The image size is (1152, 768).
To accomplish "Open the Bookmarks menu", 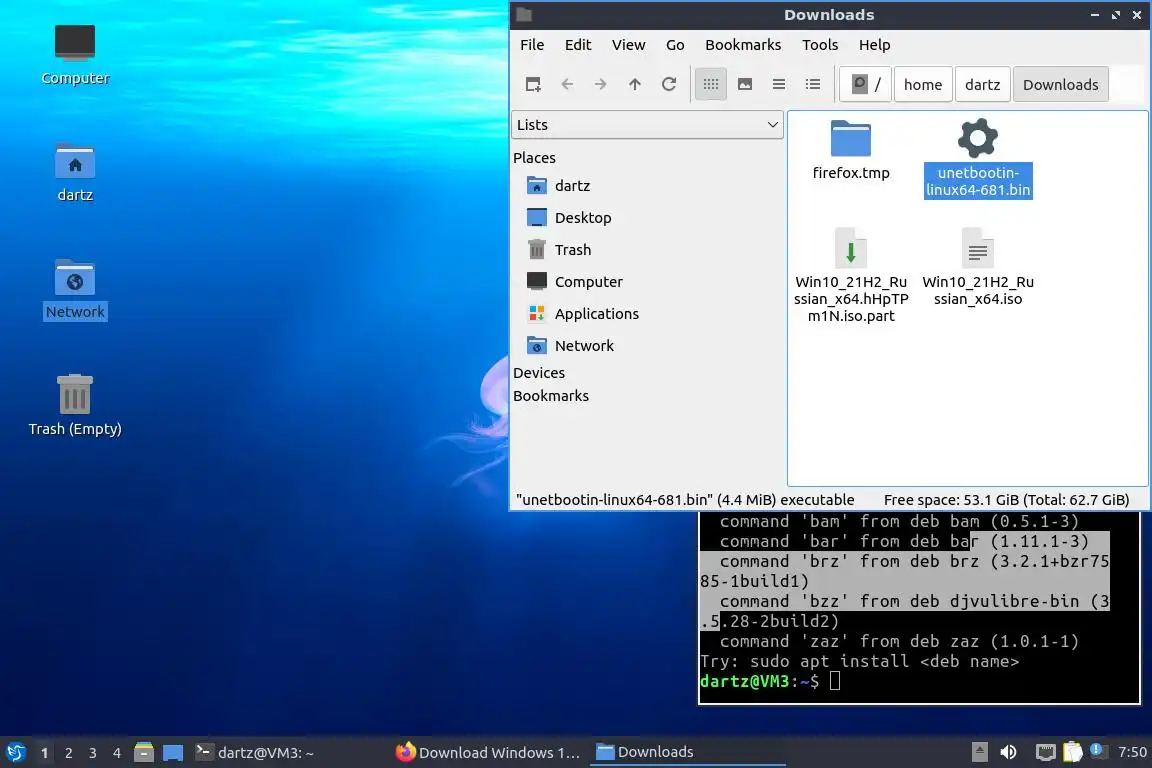I will pyautogui.click(x=743, y=45).
